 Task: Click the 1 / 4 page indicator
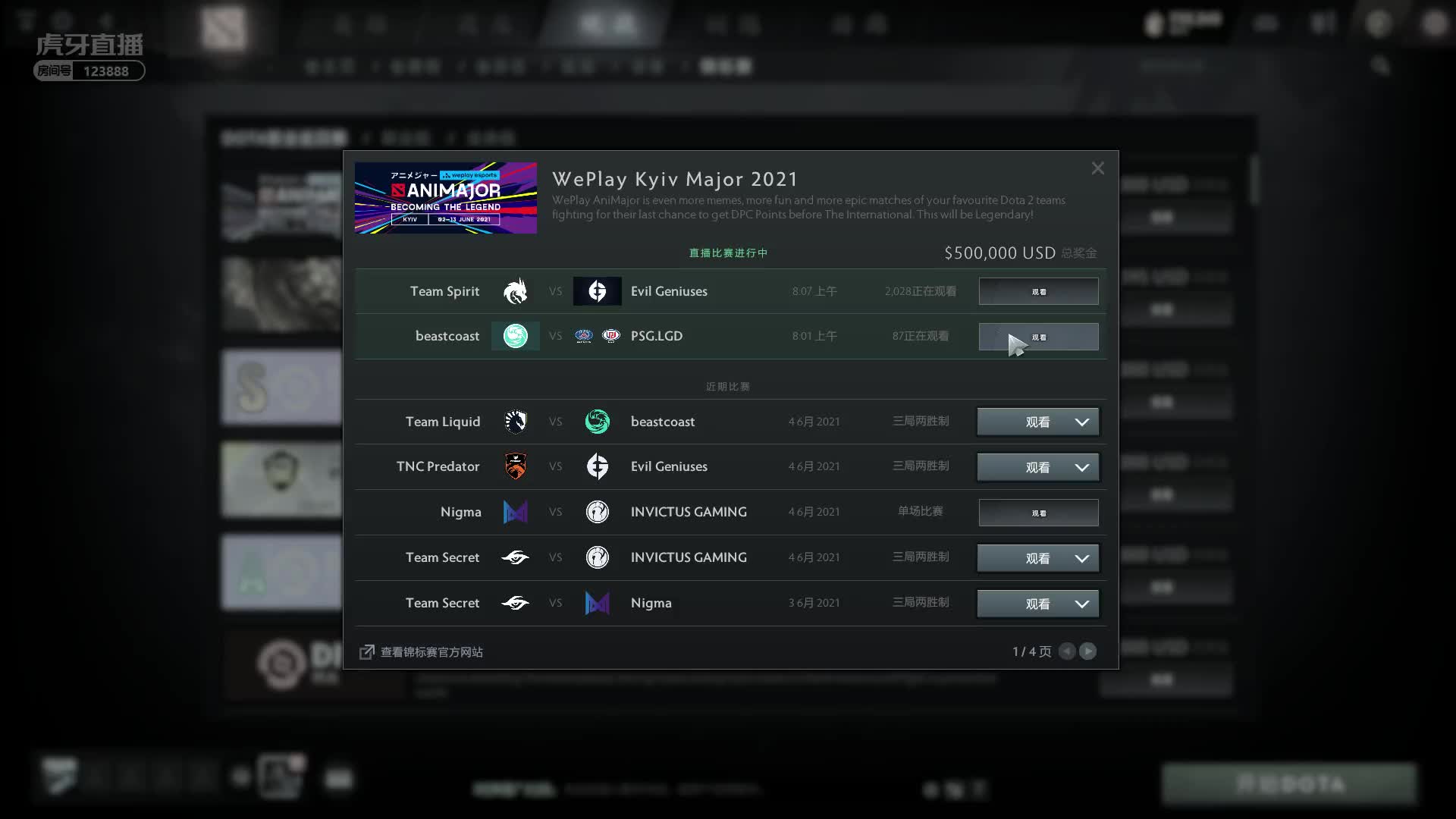(x=1032, y=651)
